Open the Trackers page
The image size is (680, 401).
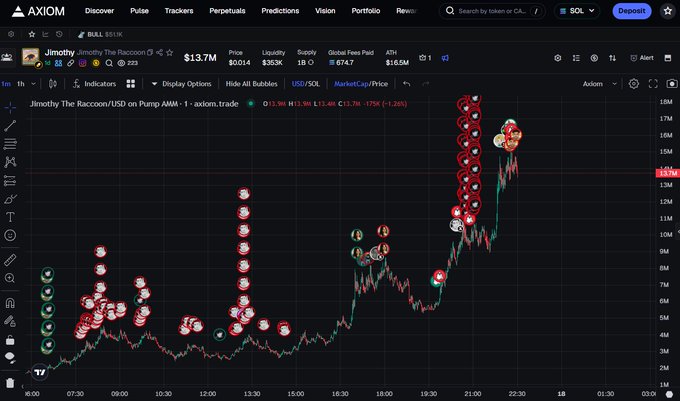coord(179,11)
